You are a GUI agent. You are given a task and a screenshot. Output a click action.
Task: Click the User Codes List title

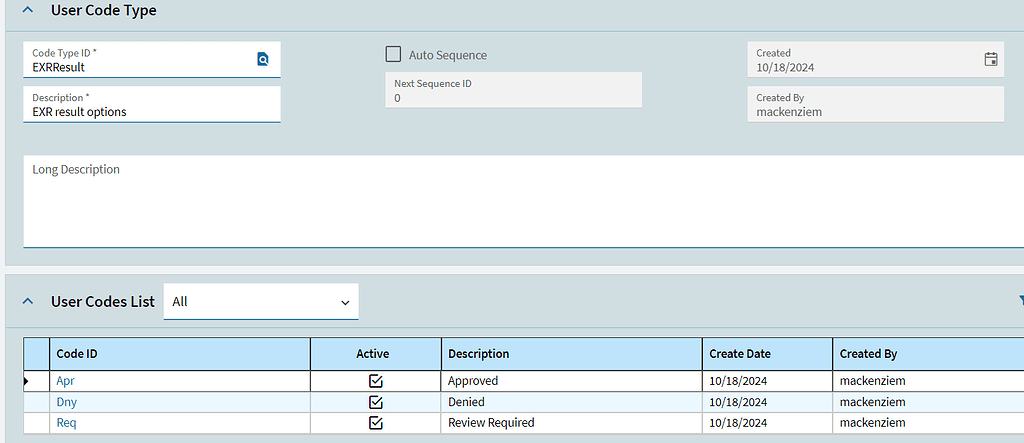tap(103, 301)
